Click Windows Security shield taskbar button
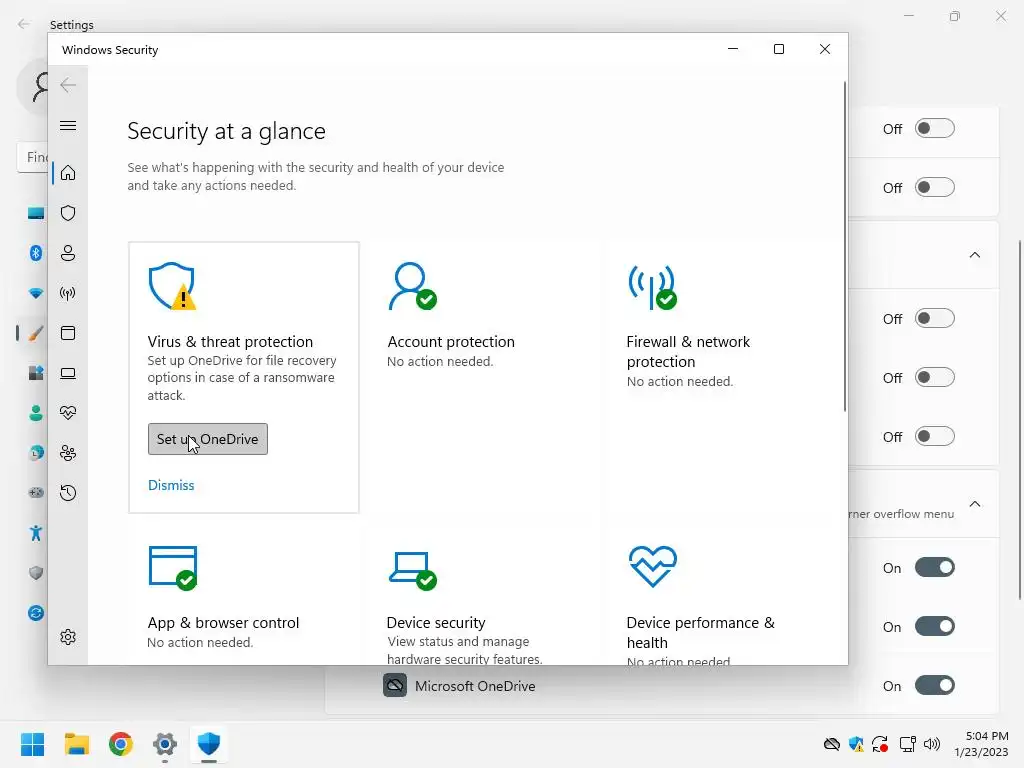The width and height of the screenshot is (1024, 768). pyautogui.click(x=209, y=744)
